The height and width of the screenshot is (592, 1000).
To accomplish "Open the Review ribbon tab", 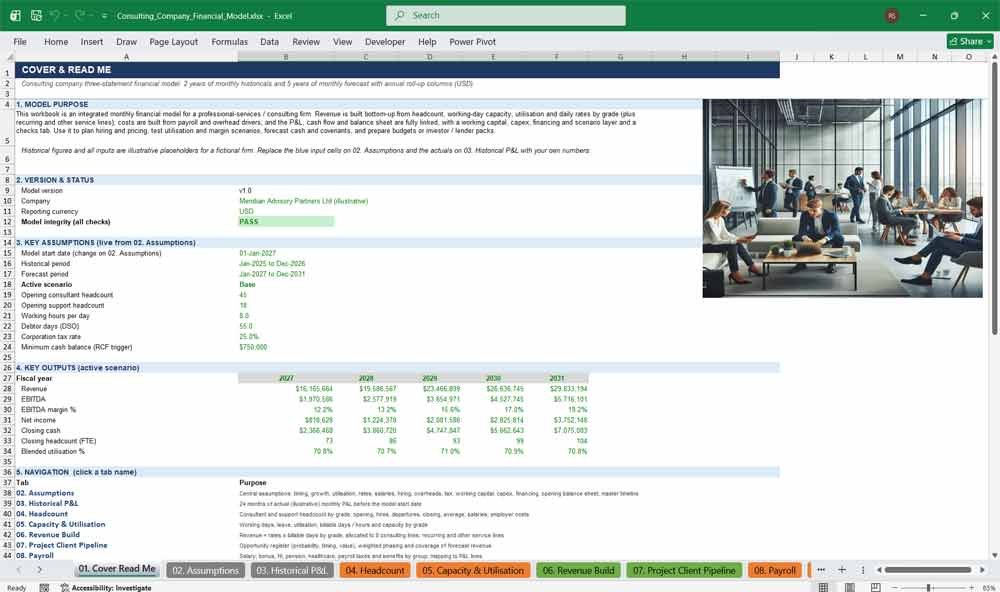I will click(306, 41).
